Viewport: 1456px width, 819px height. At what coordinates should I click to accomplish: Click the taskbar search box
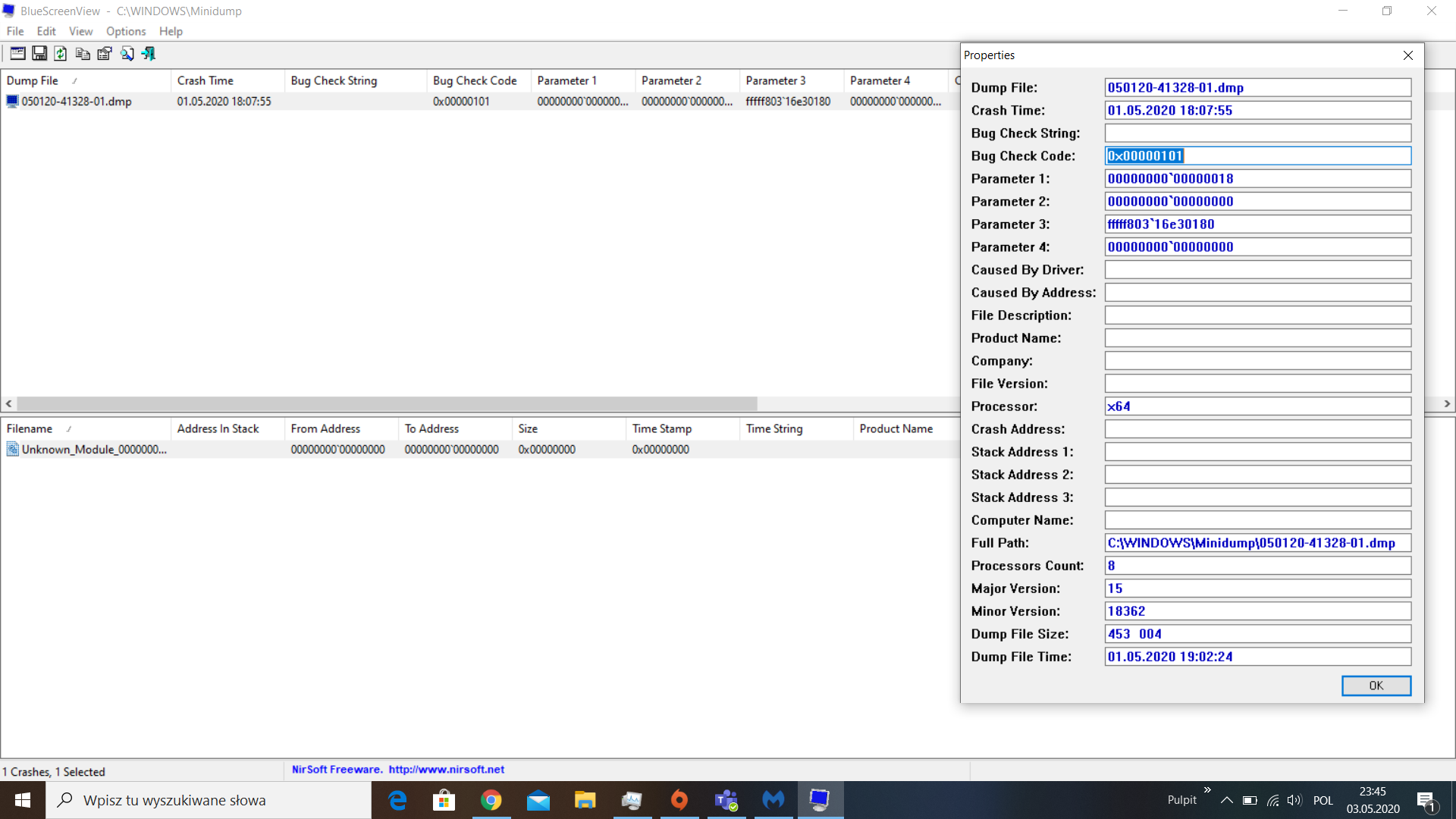209,800
